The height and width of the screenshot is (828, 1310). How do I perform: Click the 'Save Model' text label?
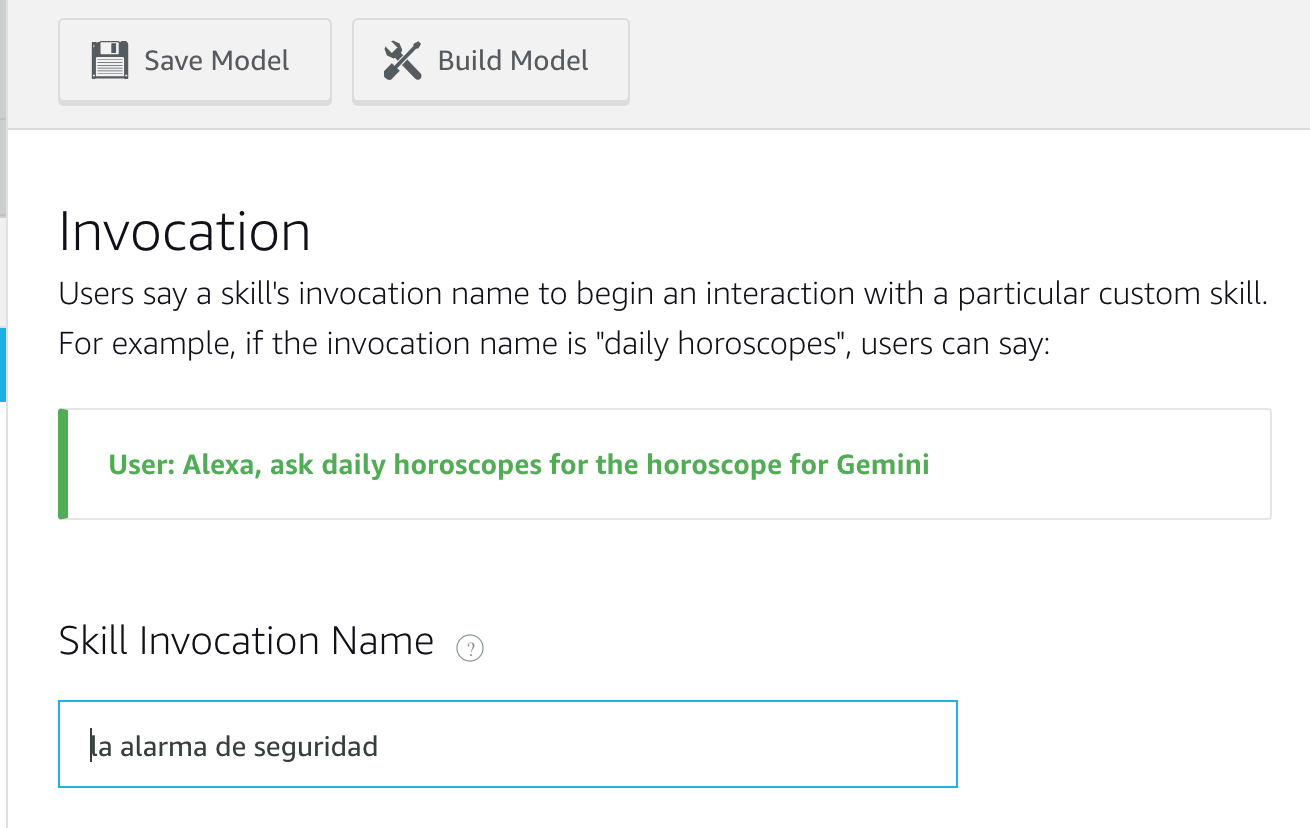point(217,61)
